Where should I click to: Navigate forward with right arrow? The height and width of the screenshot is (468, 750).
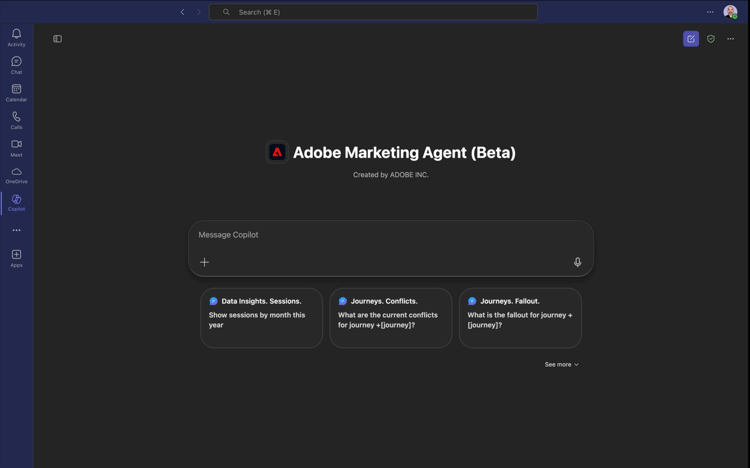click(199, 12)
